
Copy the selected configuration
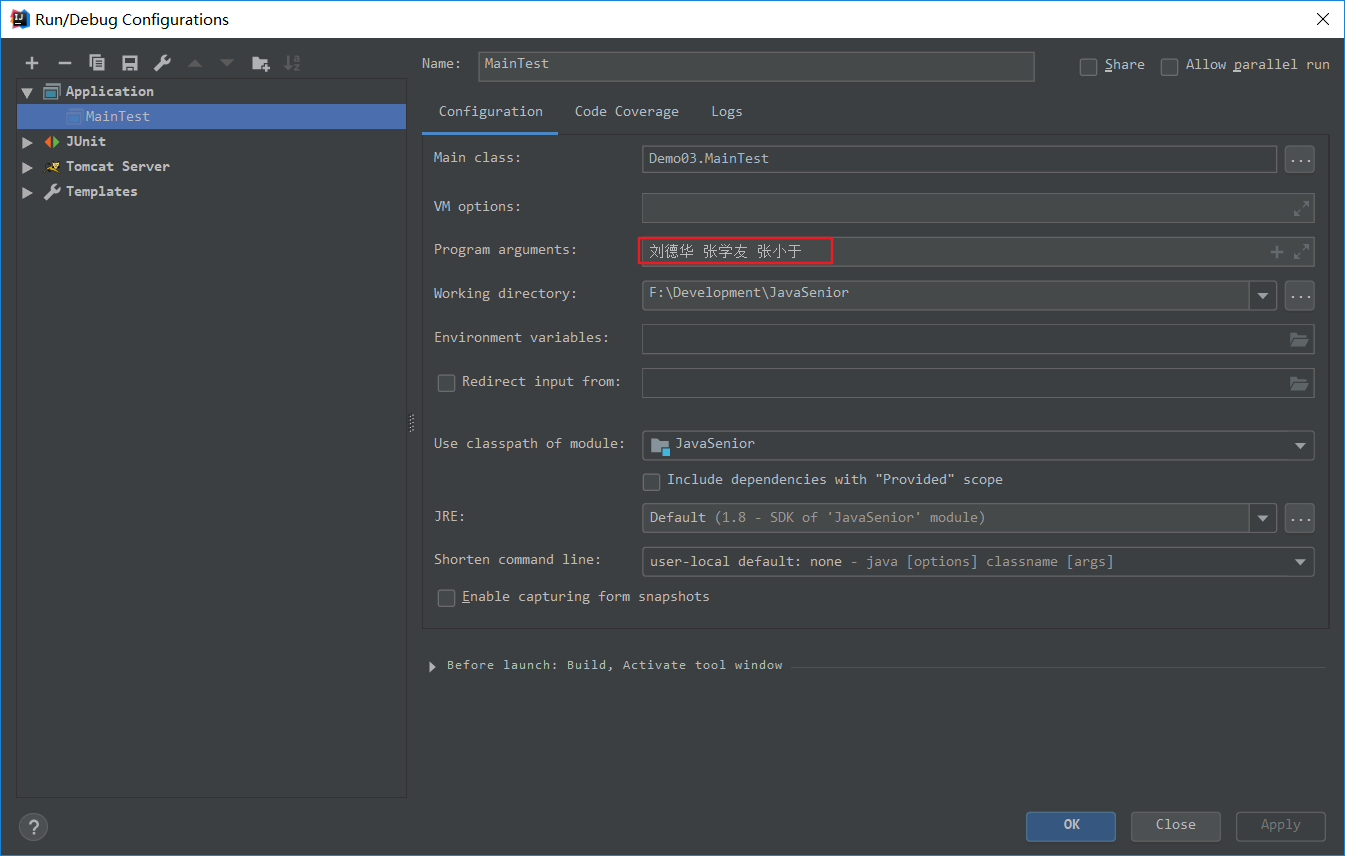97,63
